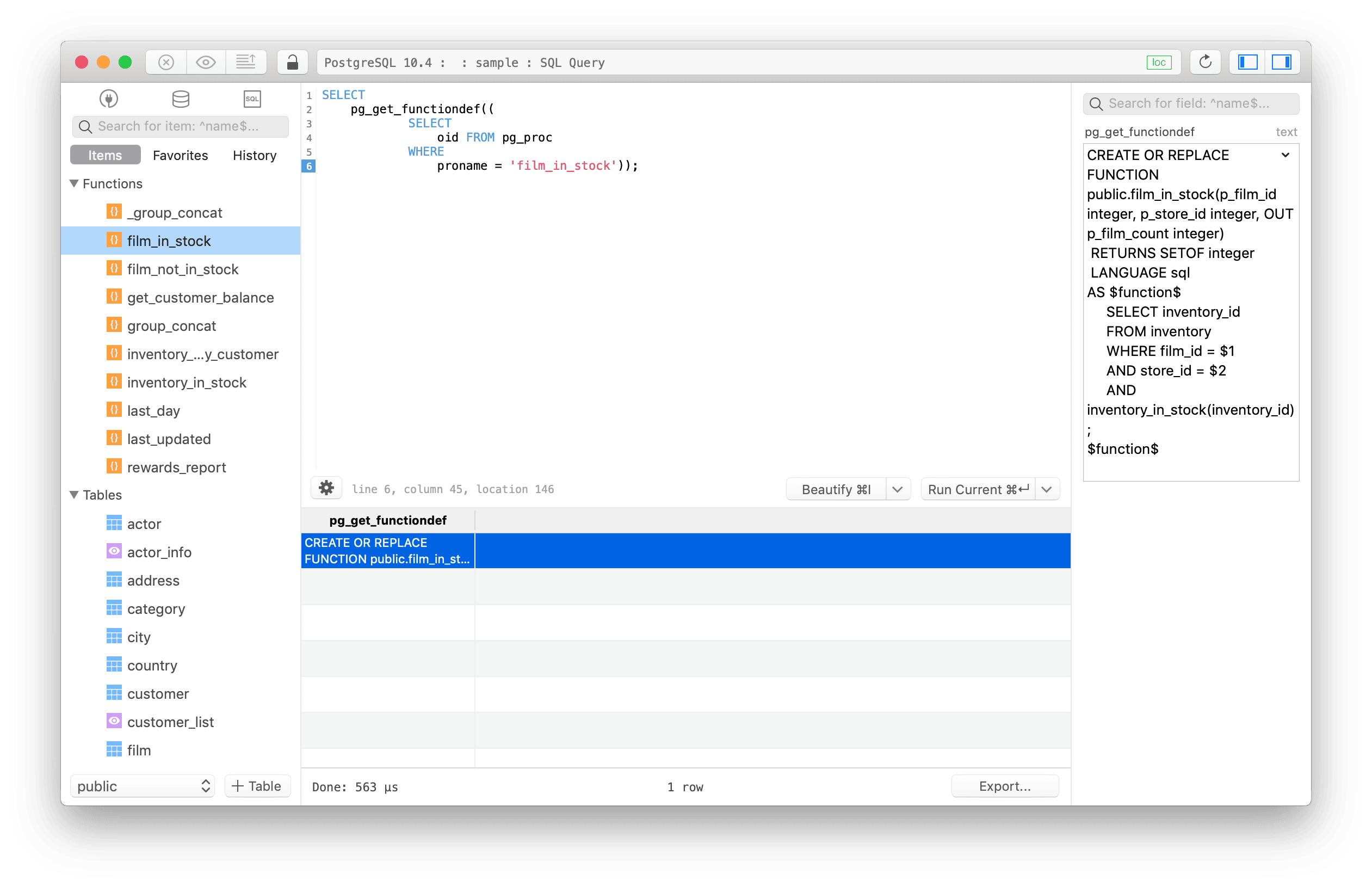Click the lock icon in toolbar
The image size is (1372, 886).
coord(292,62)
